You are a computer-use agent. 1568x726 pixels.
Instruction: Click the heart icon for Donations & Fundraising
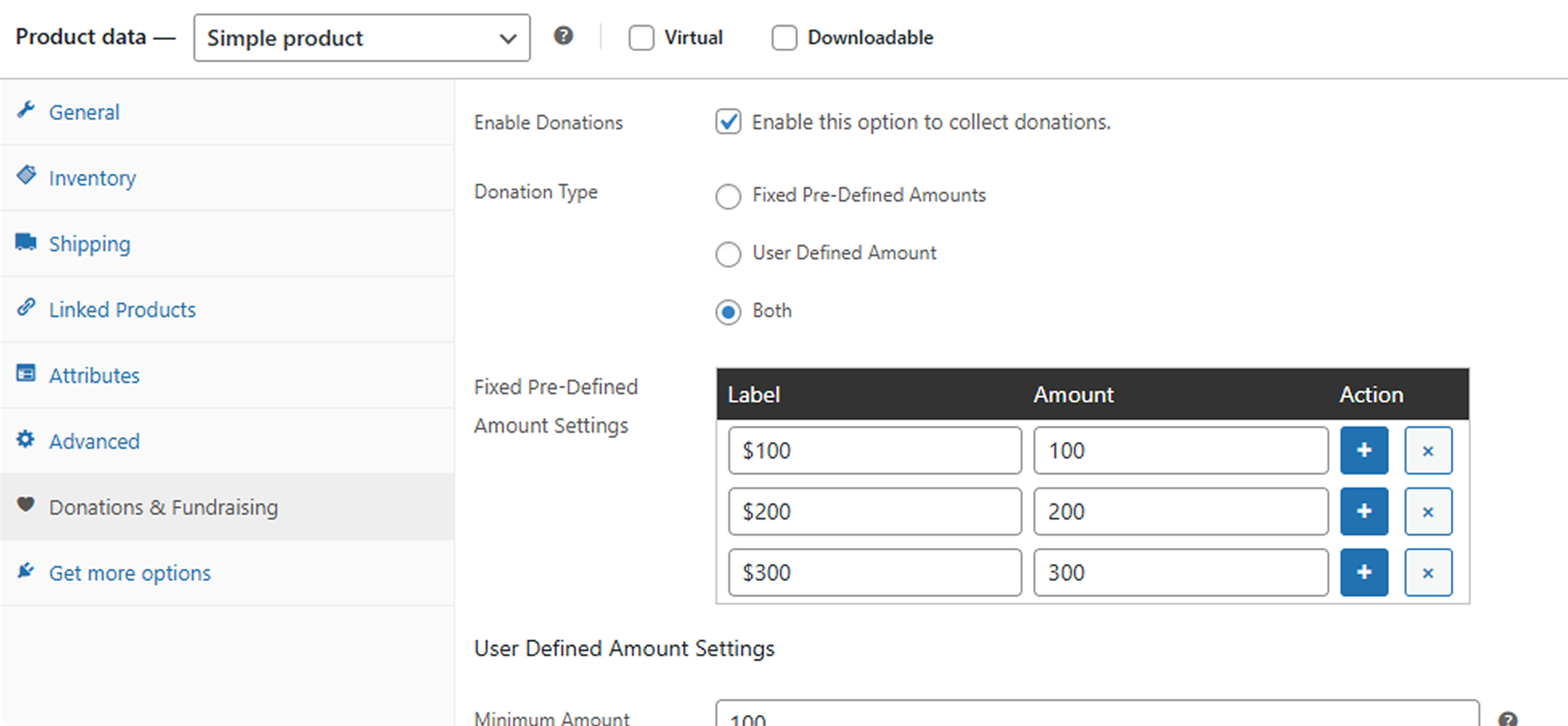click(26, 505)
